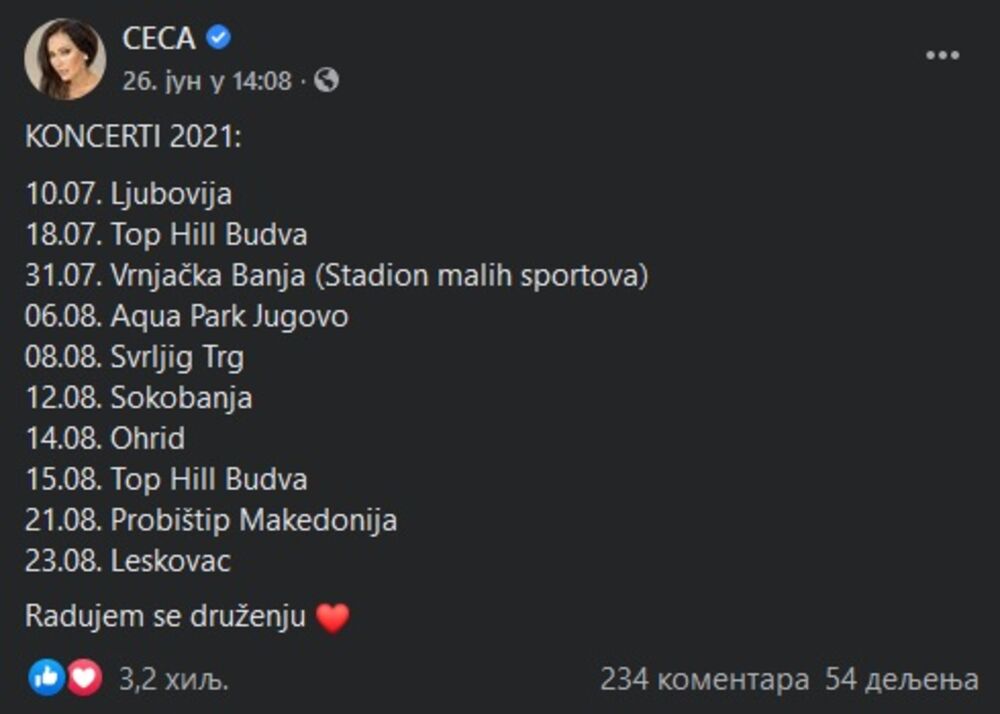This screenshot has width=1000, height=714.
Task: Click the blue verified badge
Action: point(219,39)
